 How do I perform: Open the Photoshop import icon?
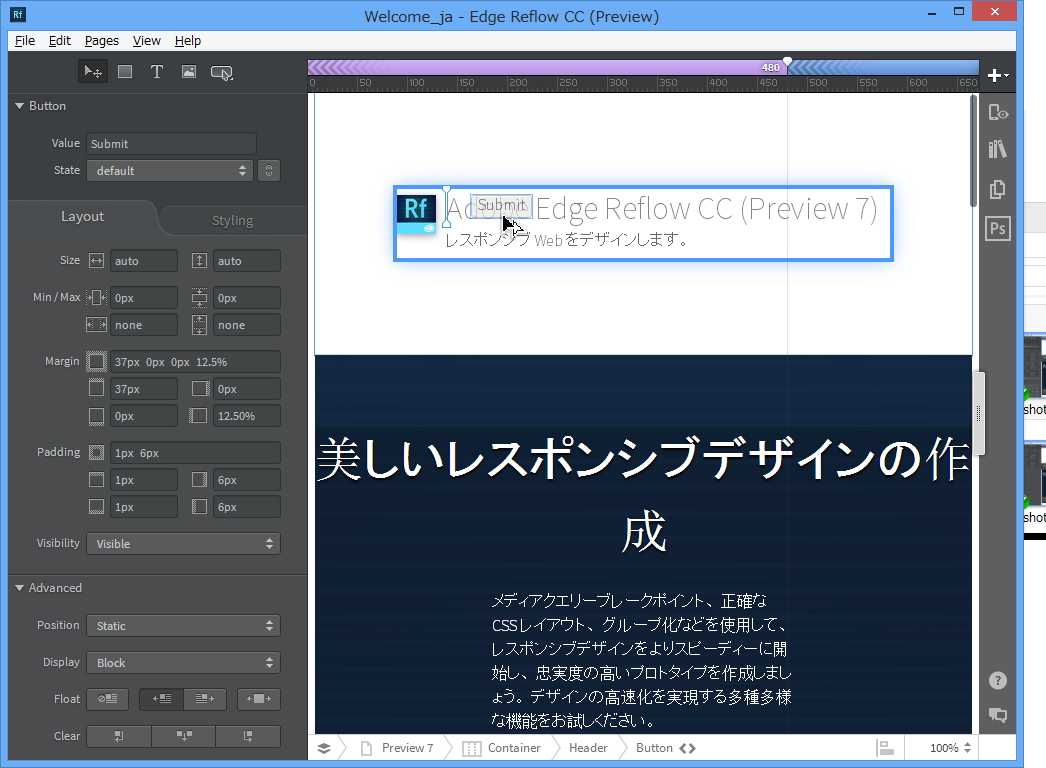[x=997, y=228]
